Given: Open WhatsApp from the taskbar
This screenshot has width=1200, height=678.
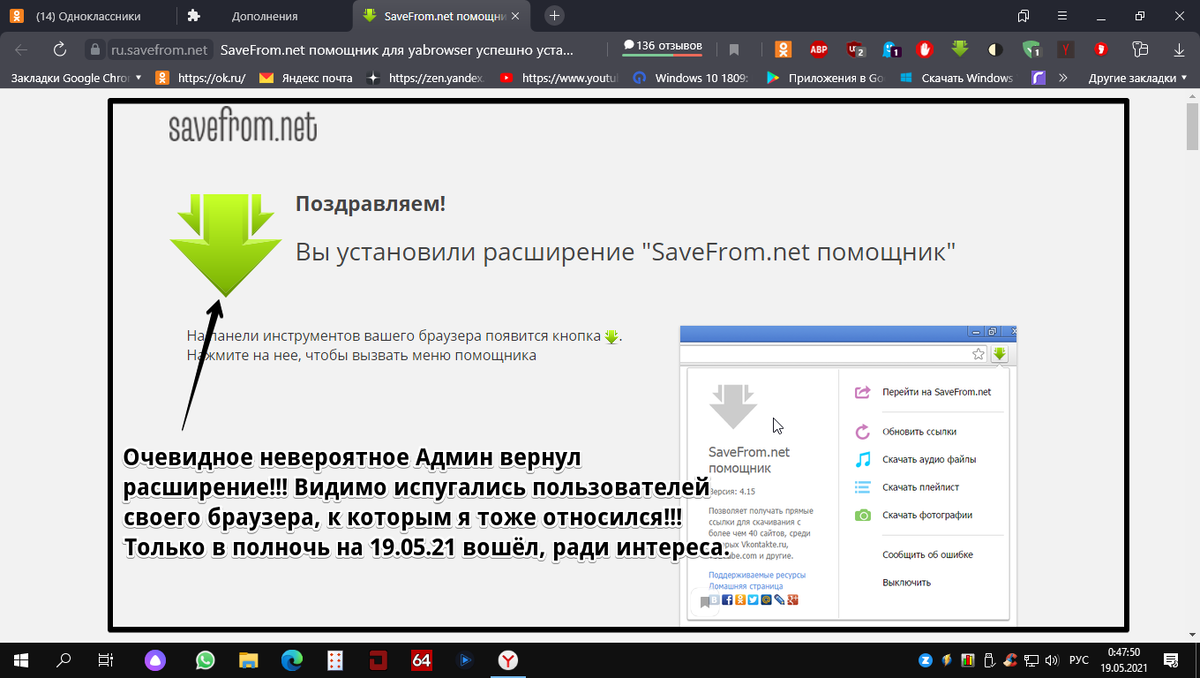Looking at the screenshot, I should pos(205,660).
